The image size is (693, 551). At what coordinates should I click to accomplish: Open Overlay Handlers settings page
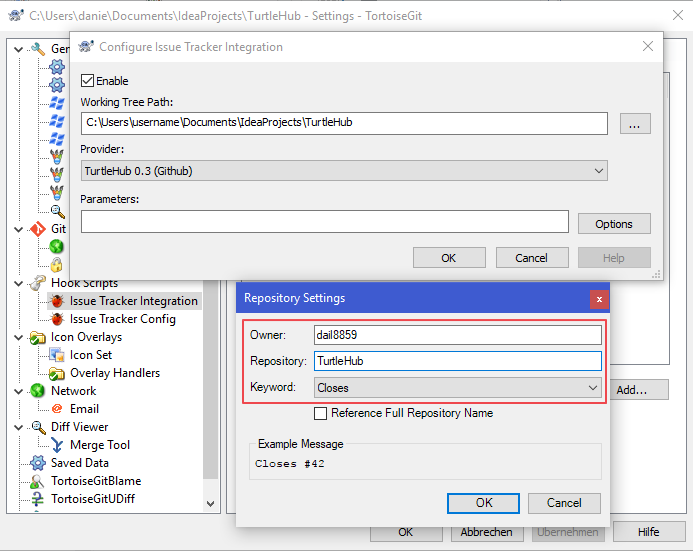tap(115, 373)
